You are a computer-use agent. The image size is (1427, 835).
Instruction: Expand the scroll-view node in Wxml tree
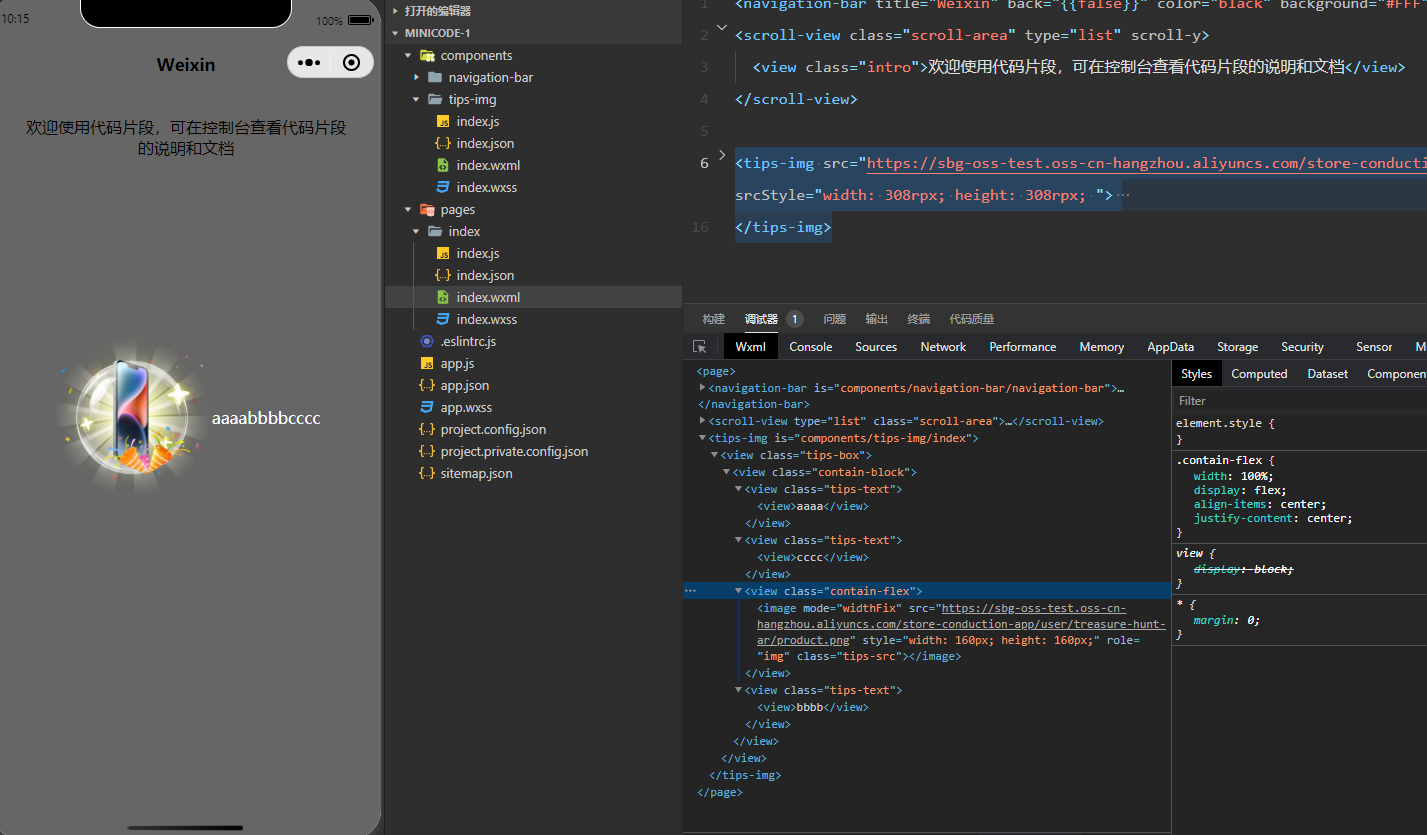pyautogui.click(x=702, y=421)
